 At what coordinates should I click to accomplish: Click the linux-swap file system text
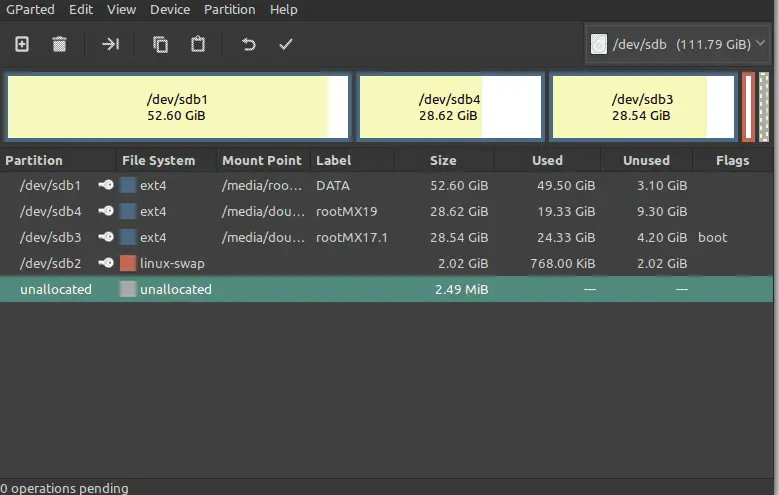(172, 263)
